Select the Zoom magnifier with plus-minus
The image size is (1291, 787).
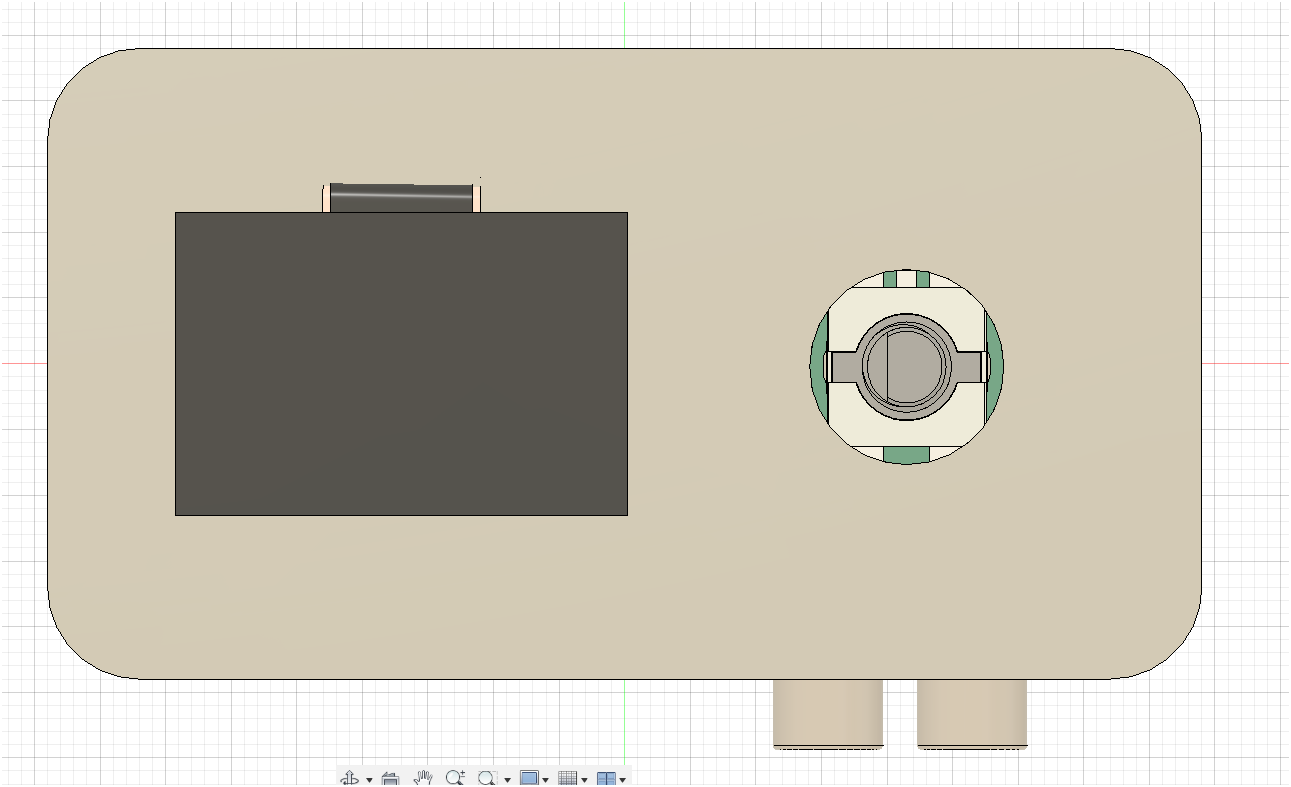pos(455,778)
